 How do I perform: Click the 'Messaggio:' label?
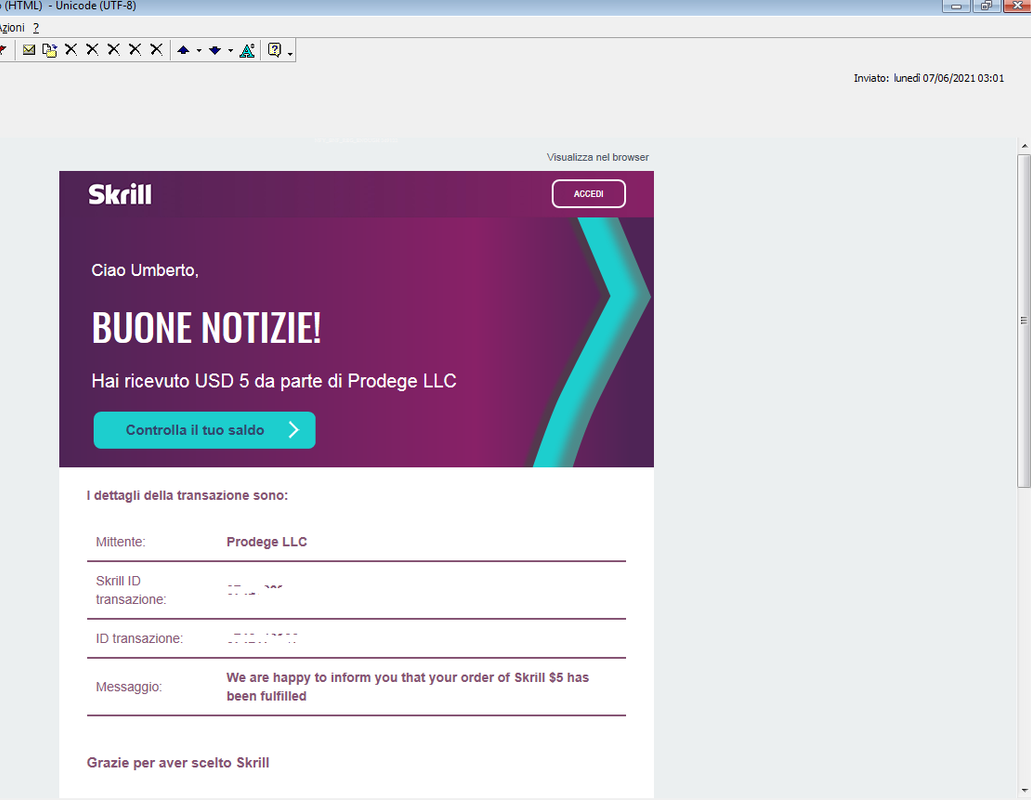point(128,686)
